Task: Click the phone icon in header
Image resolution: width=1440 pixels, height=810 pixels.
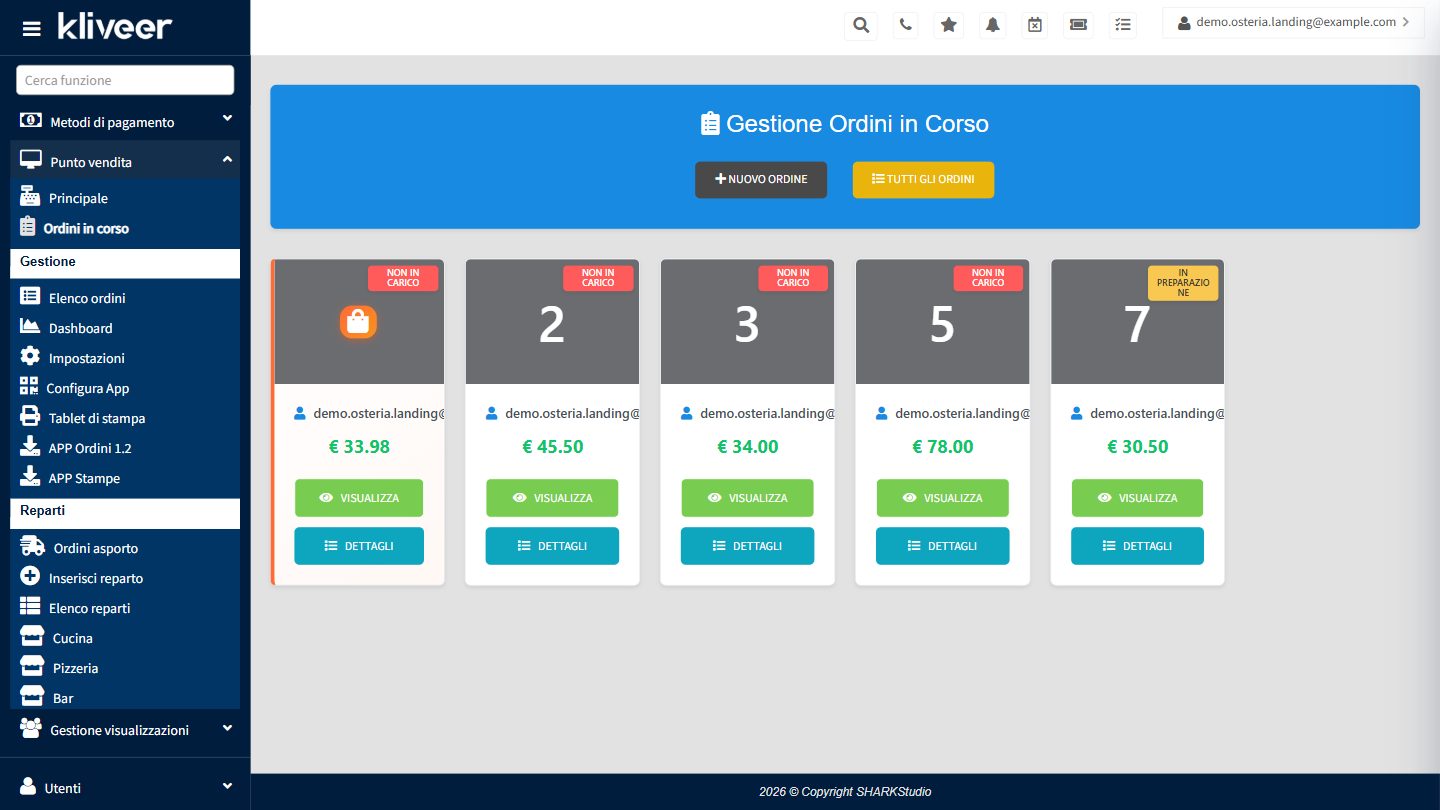Action: pos(905,25)
